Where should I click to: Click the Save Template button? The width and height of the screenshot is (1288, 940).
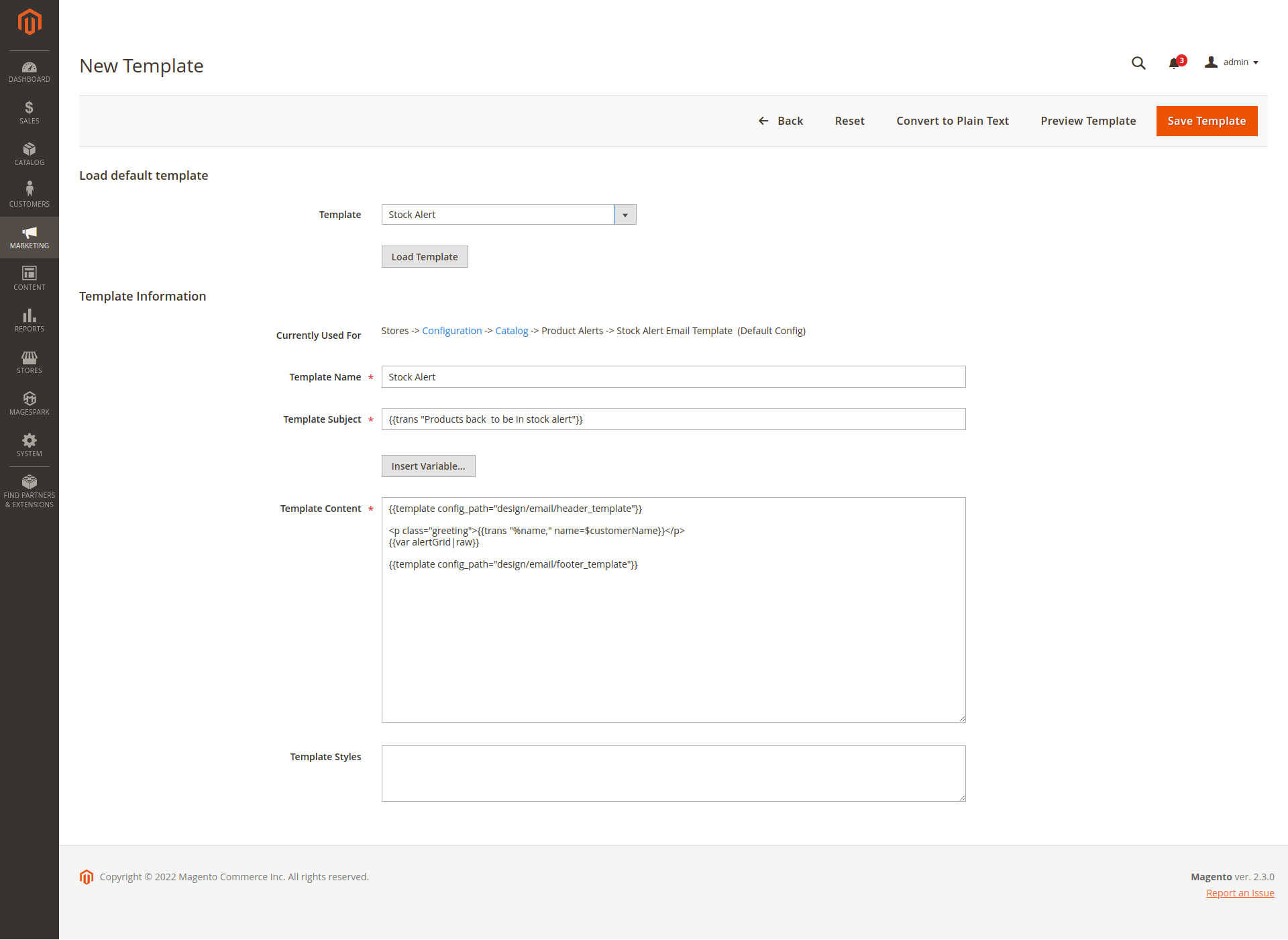click(x=1207, y=121)
